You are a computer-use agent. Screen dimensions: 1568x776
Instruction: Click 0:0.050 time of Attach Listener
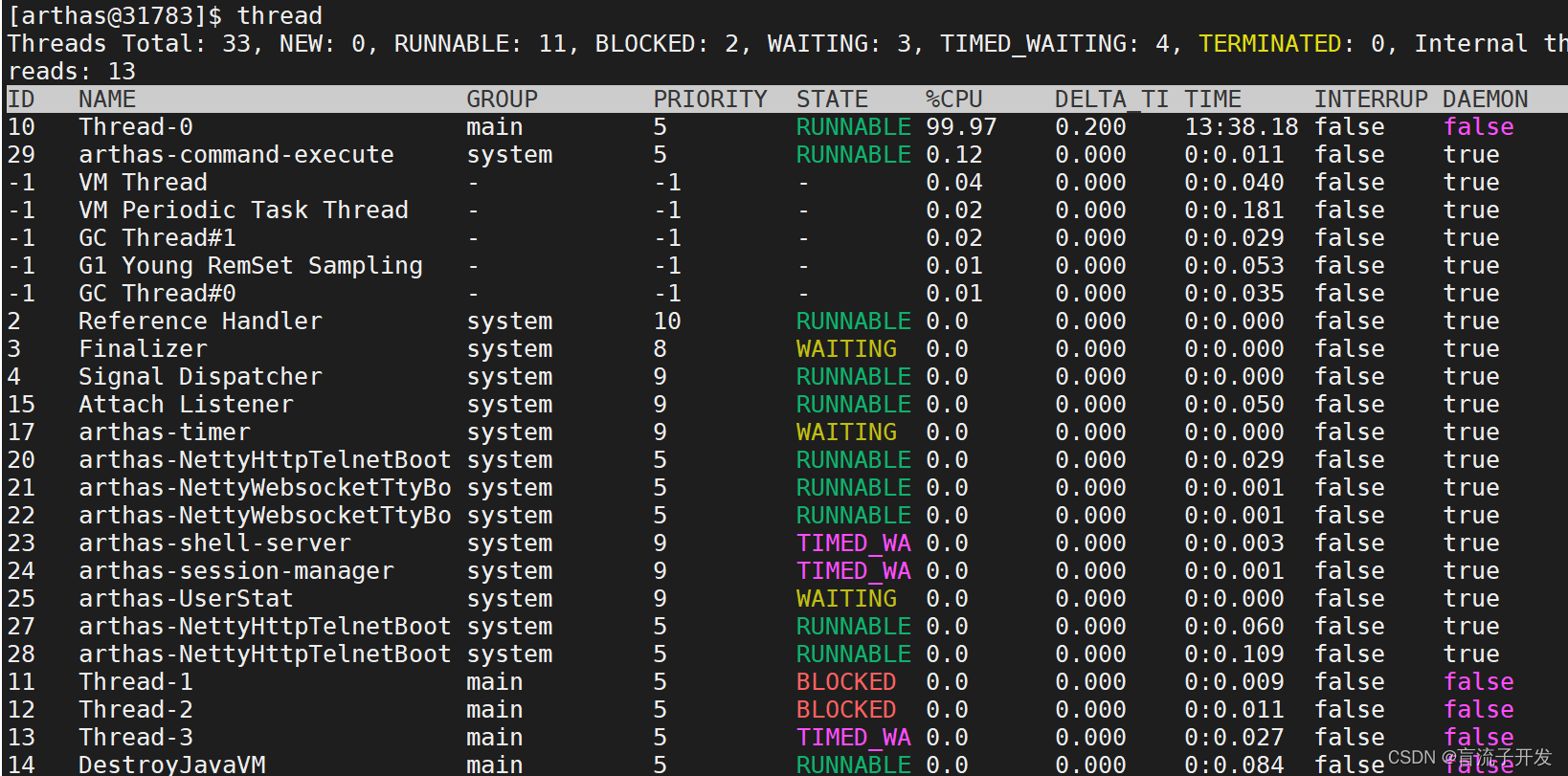pyautogui.click(x=1234, y=405)
